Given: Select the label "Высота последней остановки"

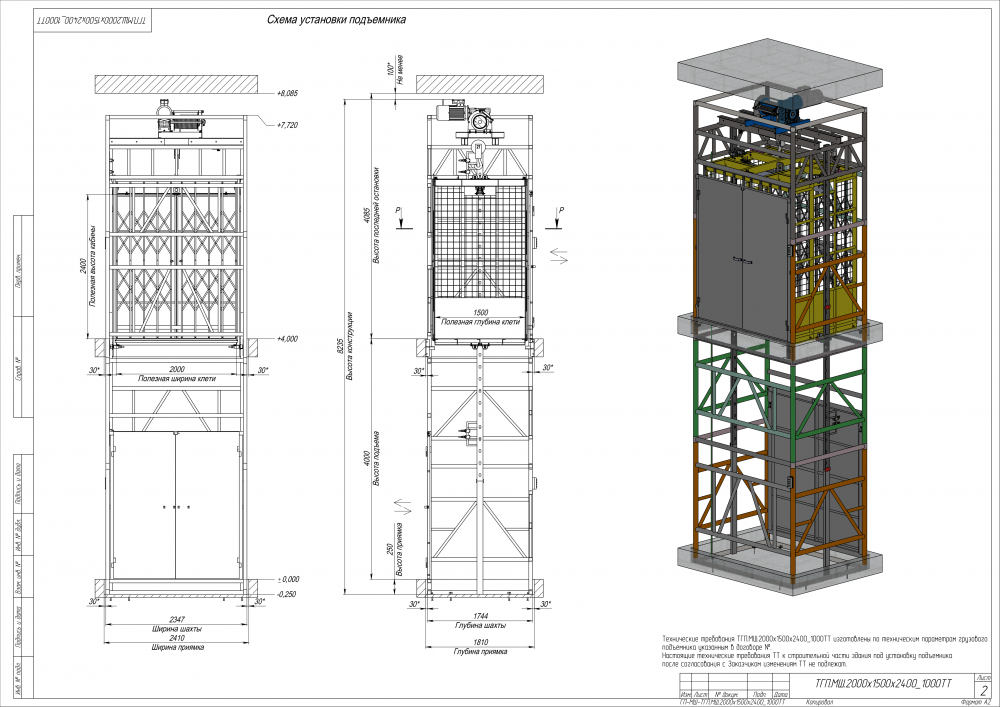Looking at the screenshot, I should (x=376, y=215).
